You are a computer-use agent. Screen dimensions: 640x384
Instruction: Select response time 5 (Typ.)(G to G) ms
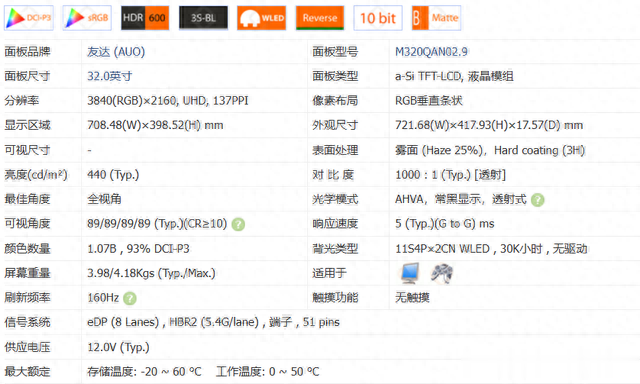[x=444, y=224]
